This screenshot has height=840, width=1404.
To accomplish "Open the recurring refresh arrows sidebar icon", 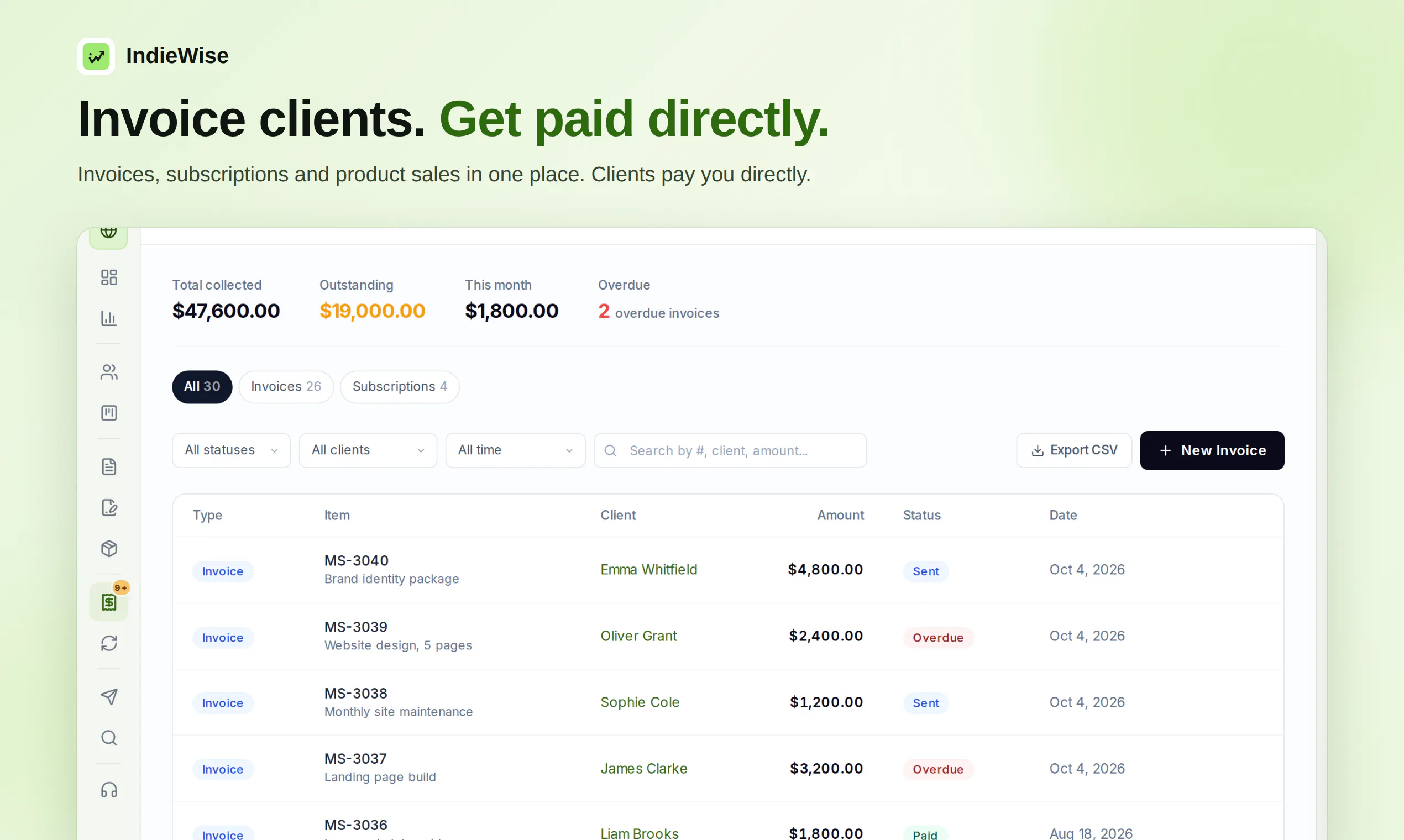I will tap(109, 644).
